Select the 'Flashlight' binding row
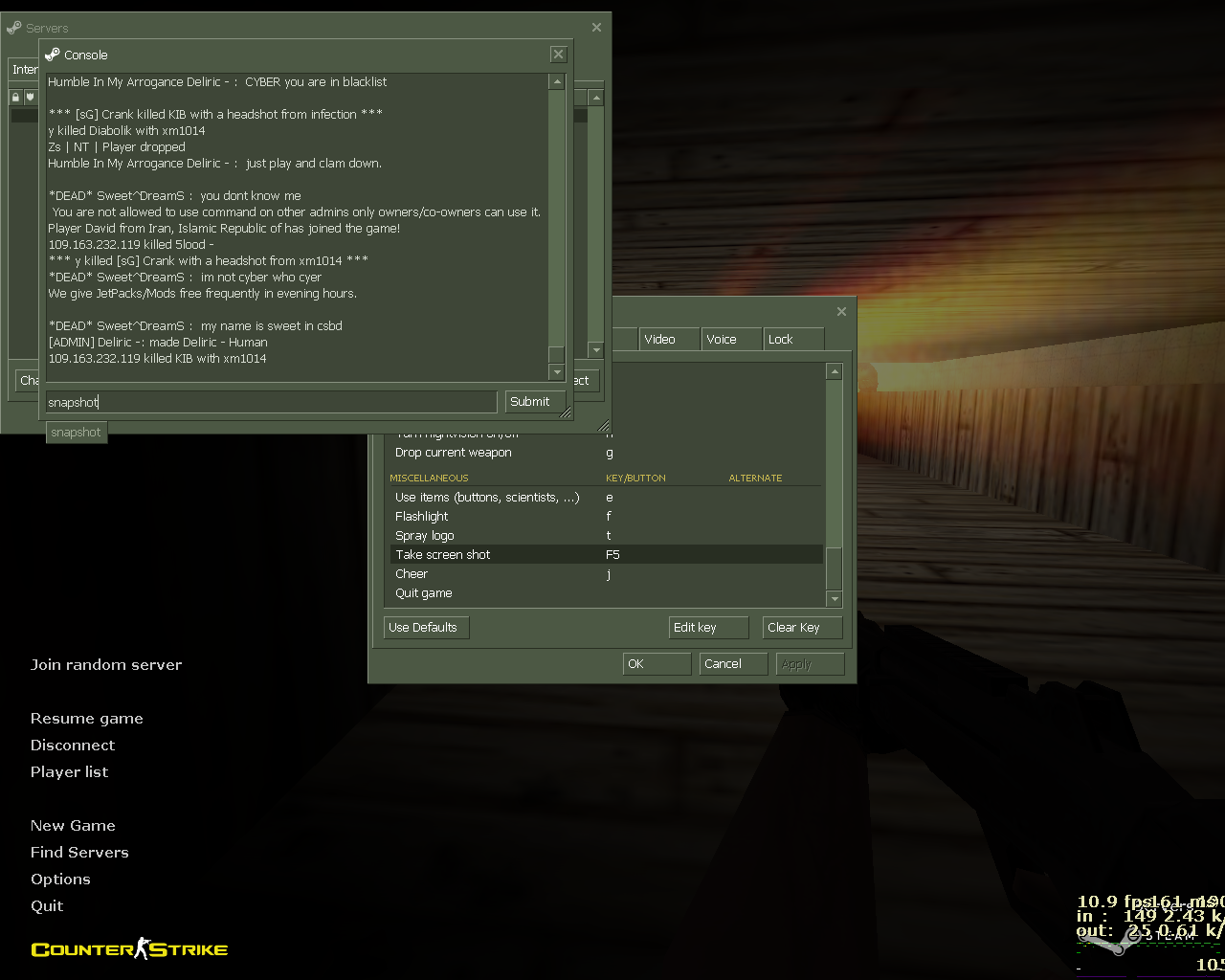The height and width of the screenshot is (980, 1225). pyautogui.click(x=605, y=517)
